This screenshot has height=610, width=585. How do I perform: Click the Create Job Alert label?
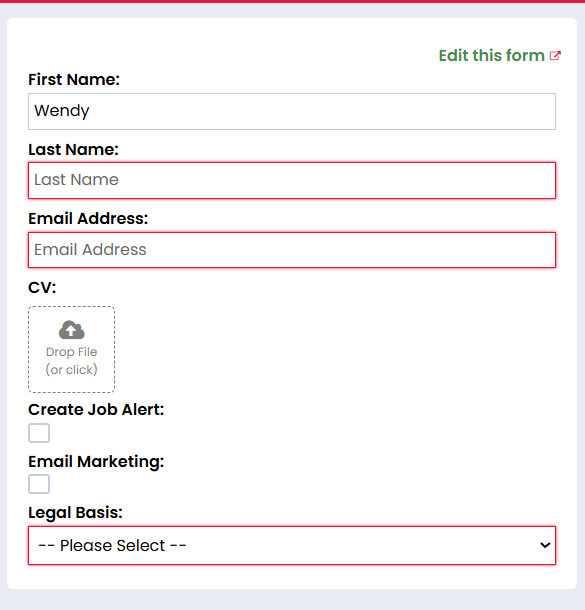click(x=96, y=410)
